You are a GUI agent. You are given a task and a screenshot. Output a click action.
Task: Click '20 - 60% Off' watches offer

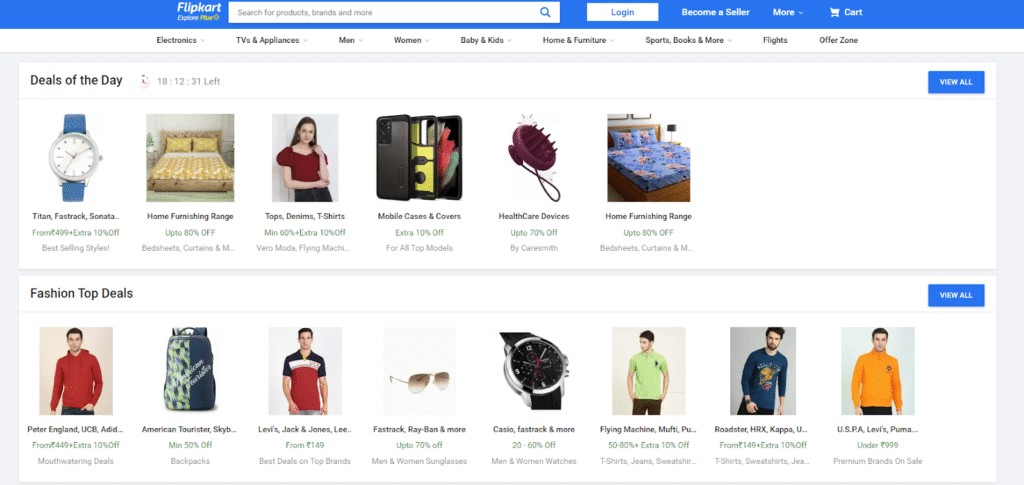[x=534, y=445]
